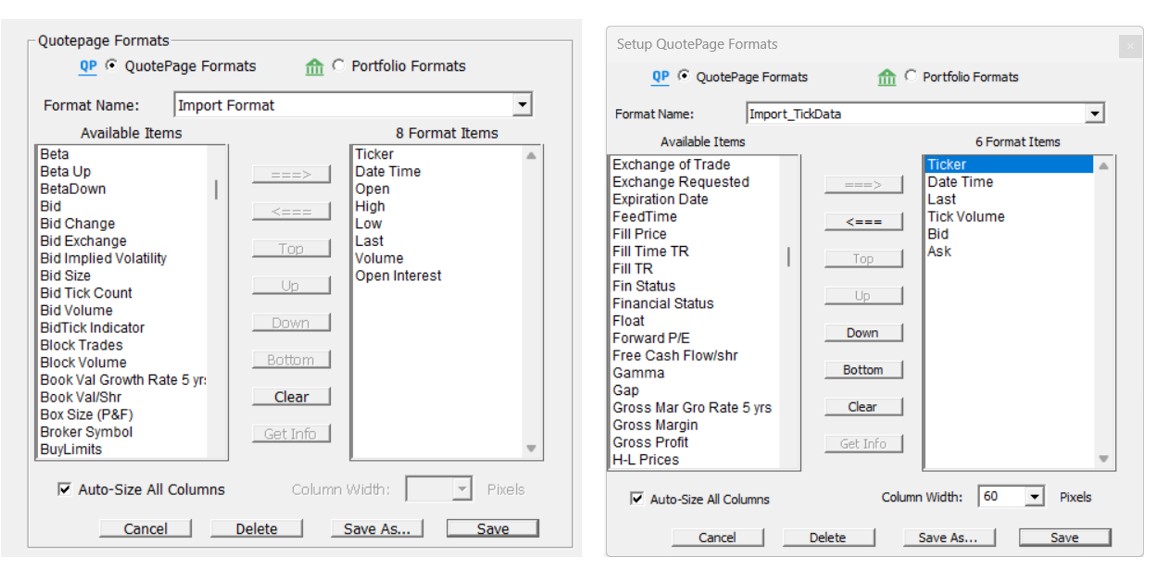Select Tick Volume in the format items list
This screenshot has width=1155, height=577.
tap(965, 217)
